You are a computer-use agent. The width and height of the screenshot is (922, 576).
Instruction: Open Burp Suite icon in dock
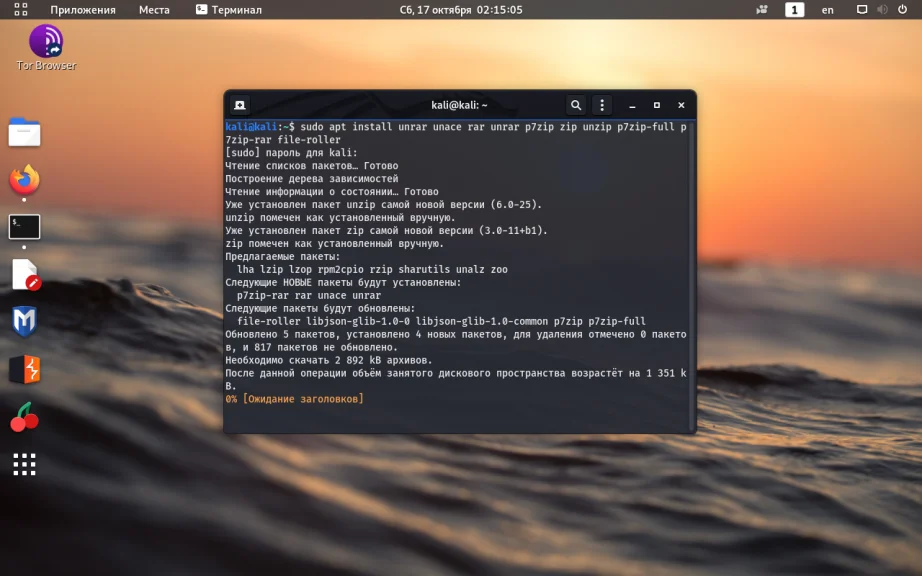click(24, 370)
